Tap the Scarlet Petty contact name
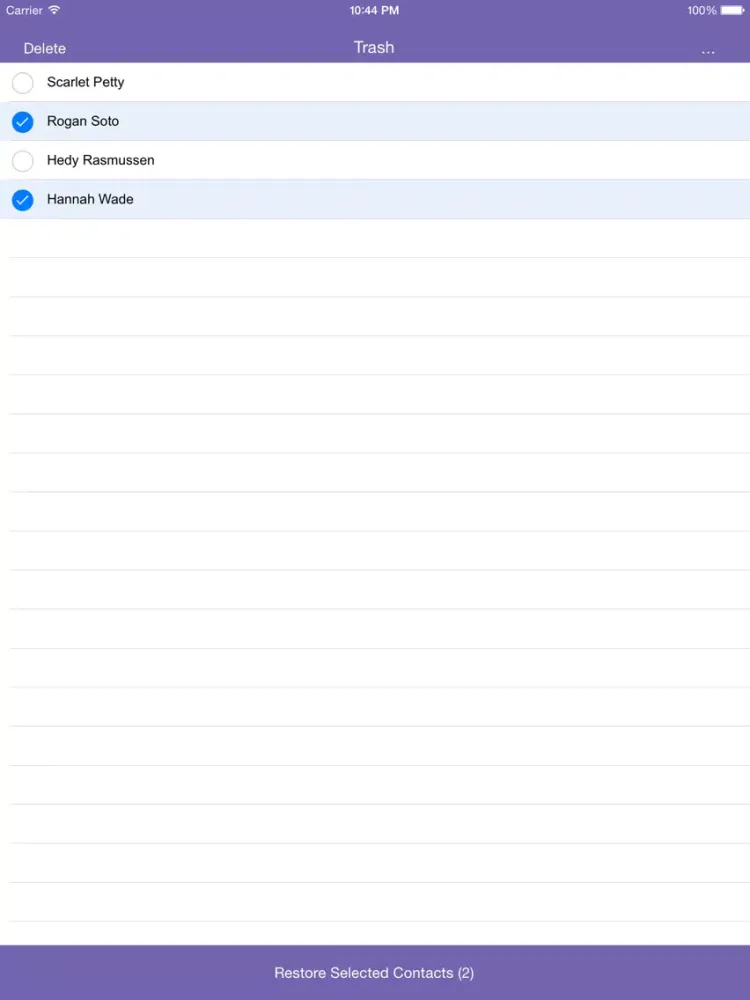750x1000 pixels. coord(85,82)
